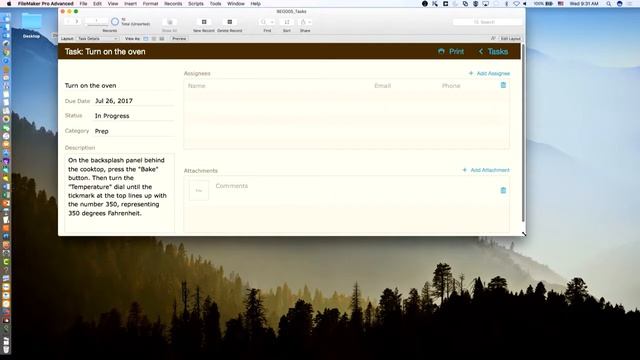Open the Records menu
The height and width of the screenshot is (360, 640).
pyautogui.click(x=173, y=4)
